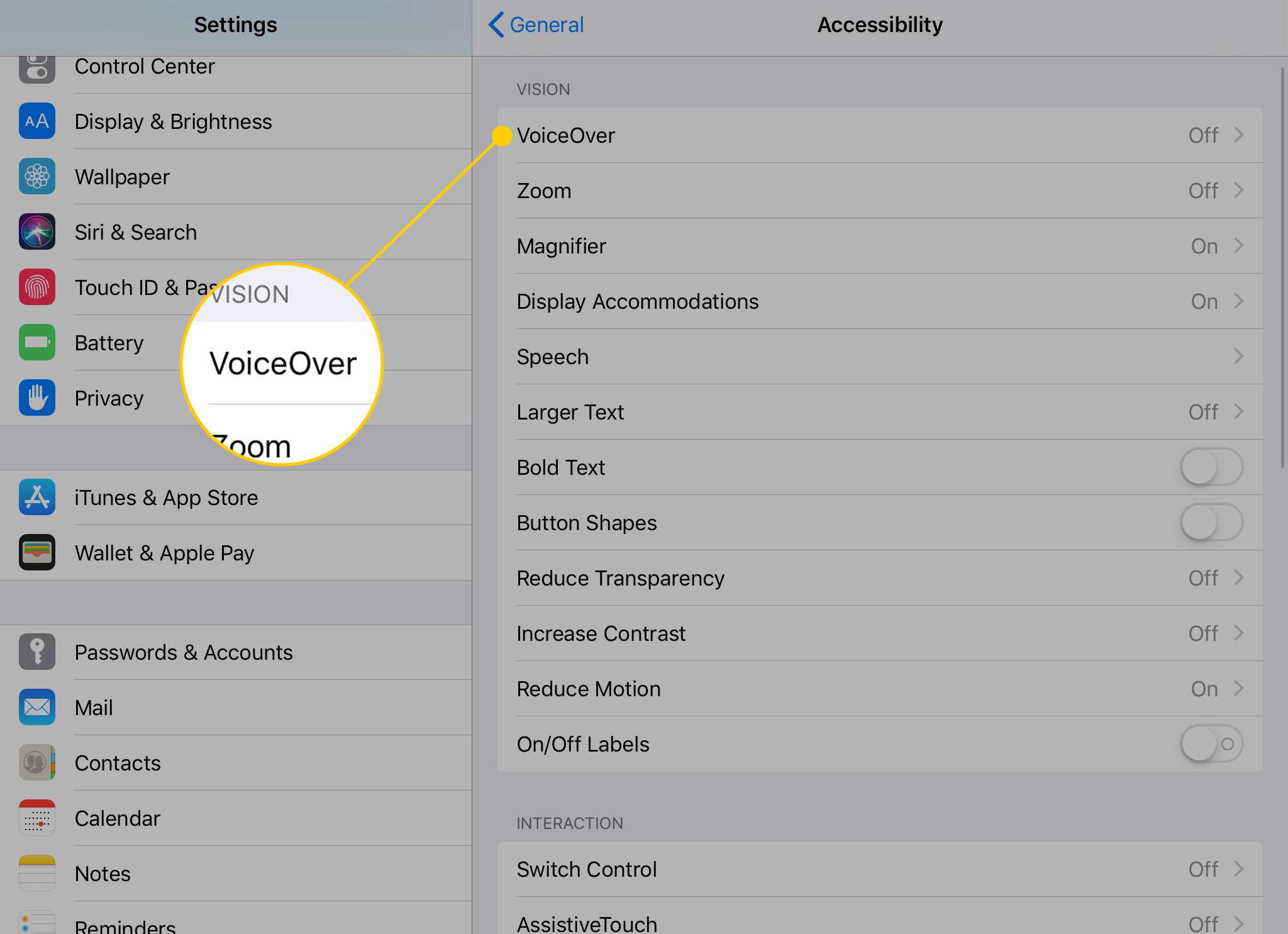Select the INTERACTION section header
This screenshot has height=934, width=1288.
coord(569,822)
